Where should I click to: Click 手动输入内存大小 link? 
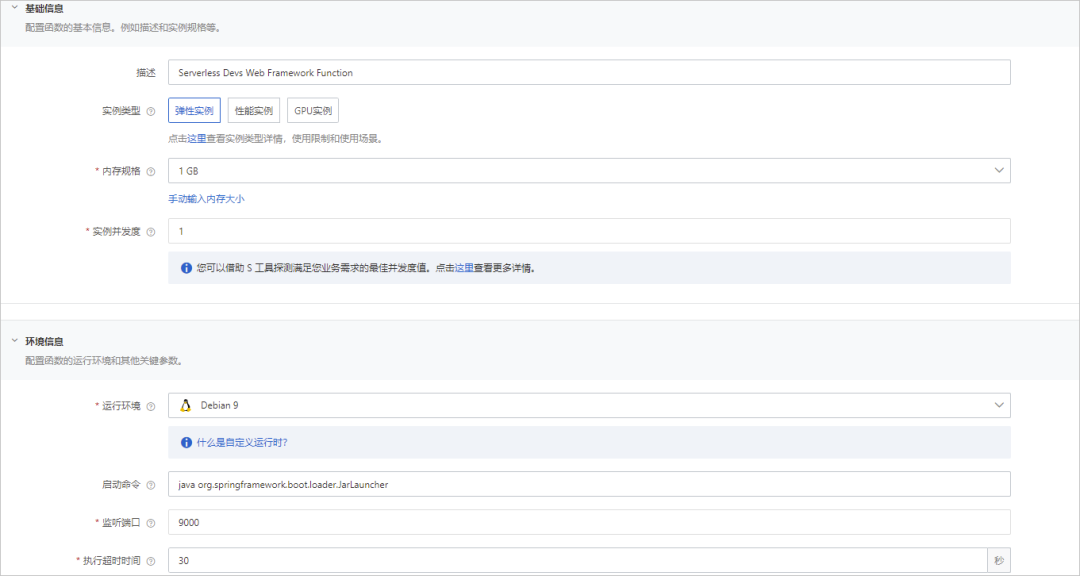point(206,199)
